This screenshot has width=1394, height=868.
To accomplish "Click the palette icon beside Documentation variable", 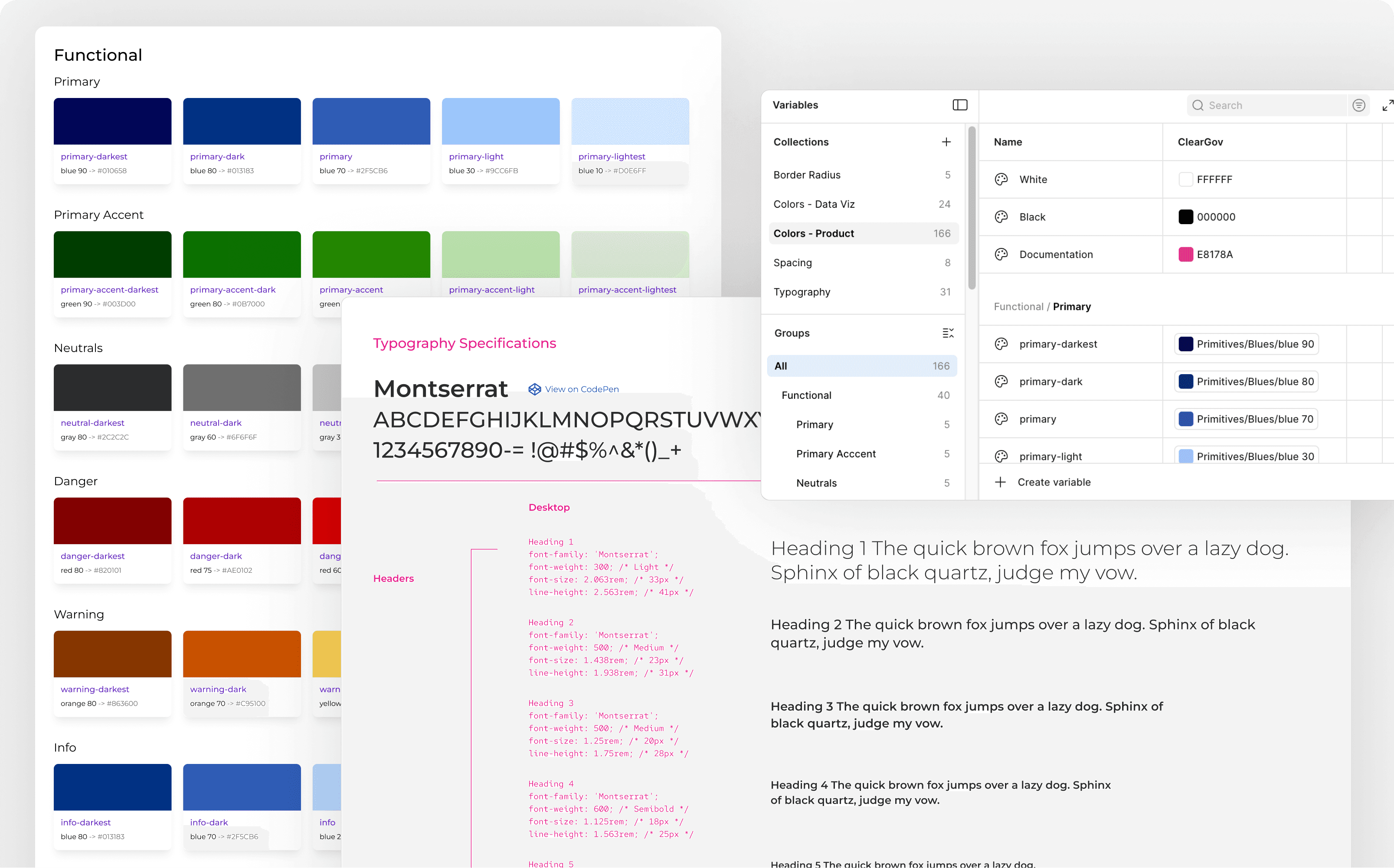I will (x=1001, y=255).
